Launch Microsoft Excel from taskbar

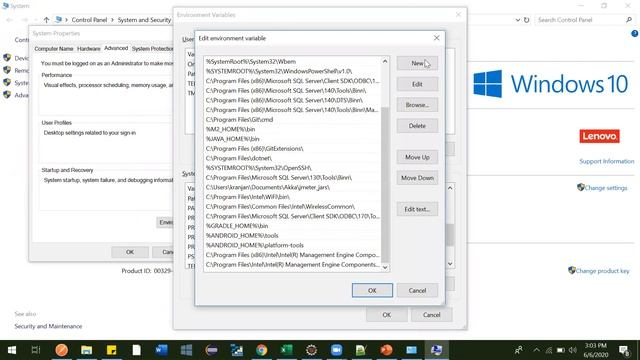click(x=287, y=350)
